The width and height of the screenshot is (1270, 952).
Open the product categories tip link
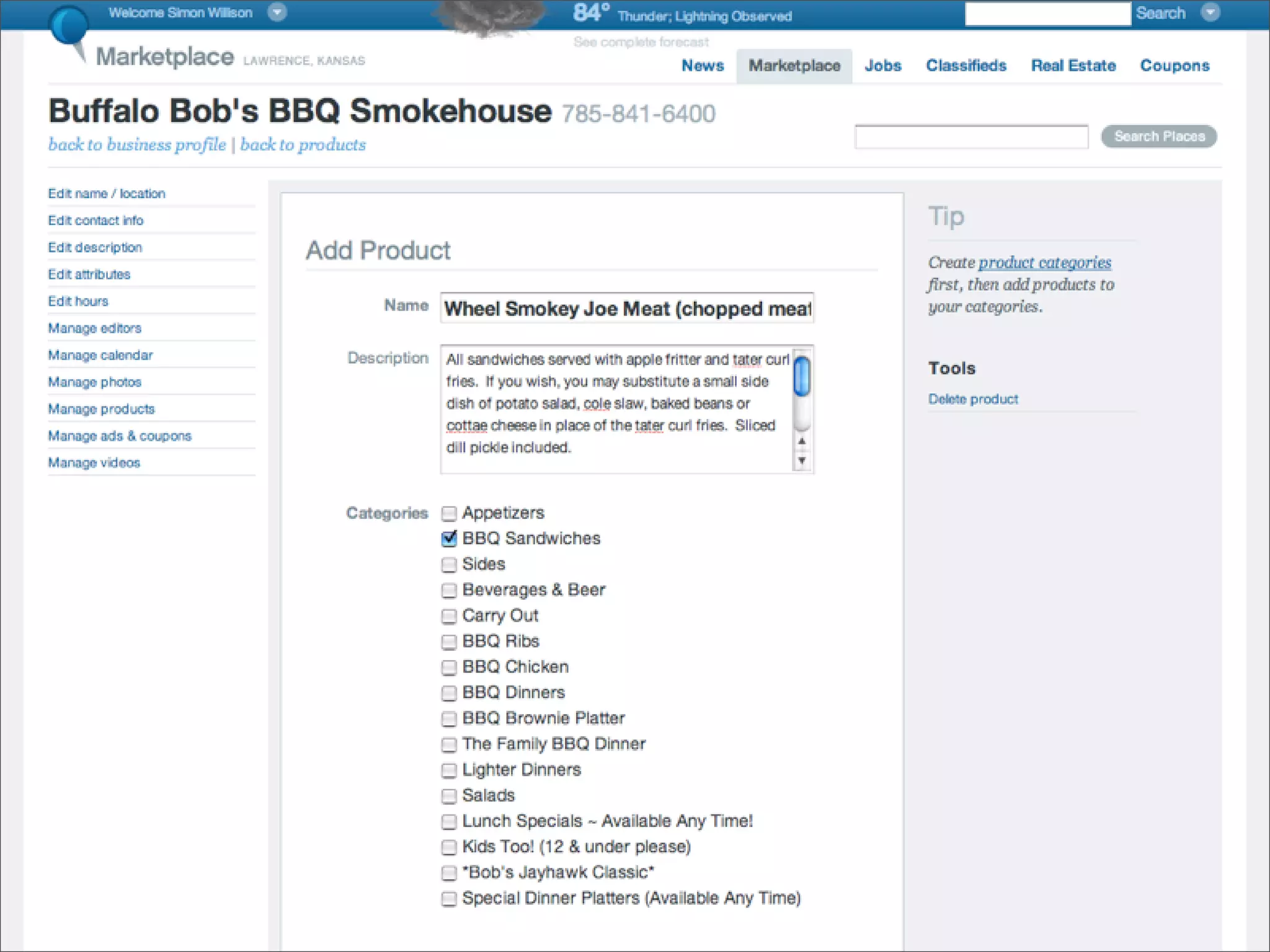coord(1044,263)
